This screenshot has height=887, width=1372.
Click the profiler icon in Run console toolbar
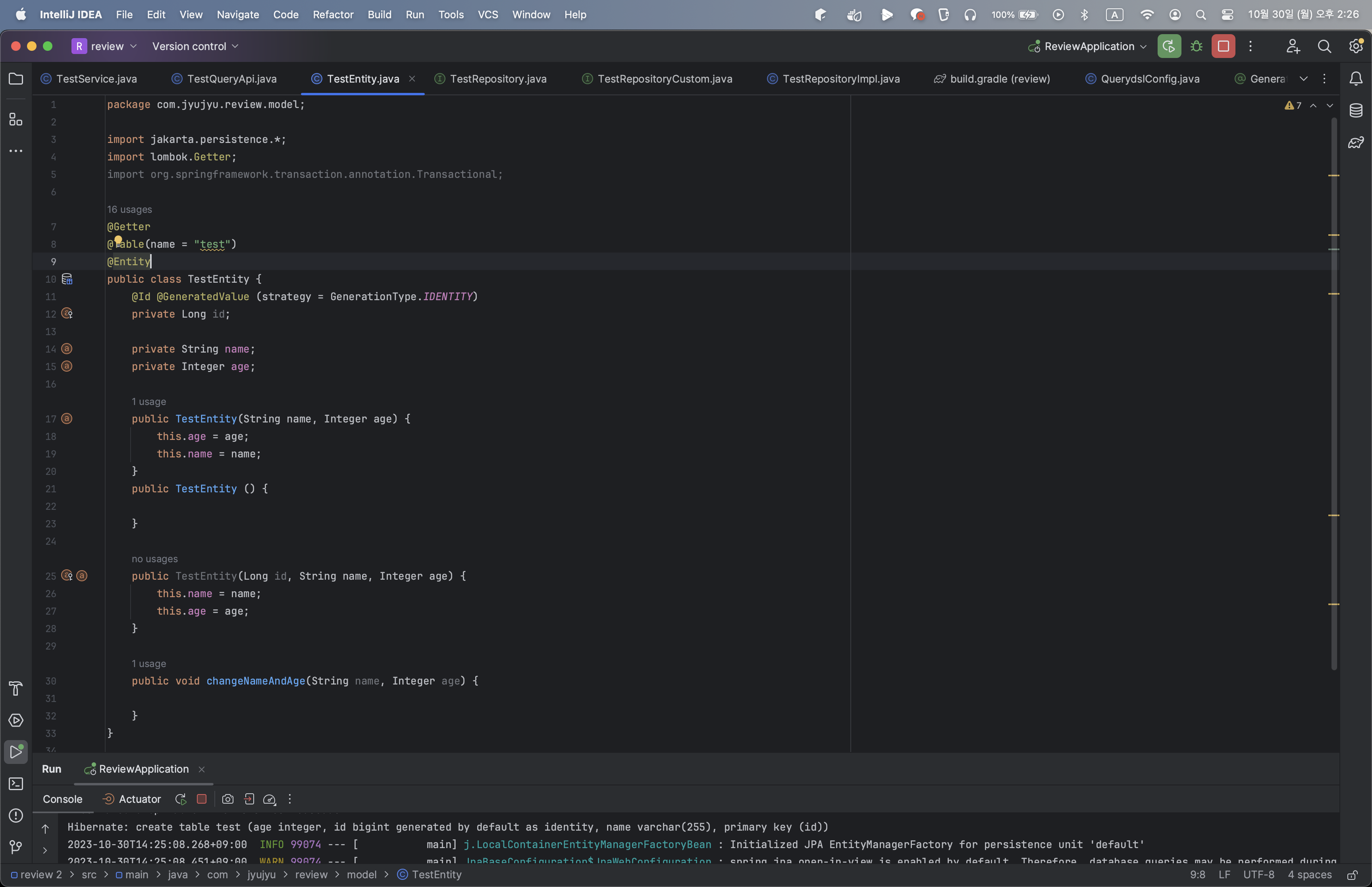270,799
